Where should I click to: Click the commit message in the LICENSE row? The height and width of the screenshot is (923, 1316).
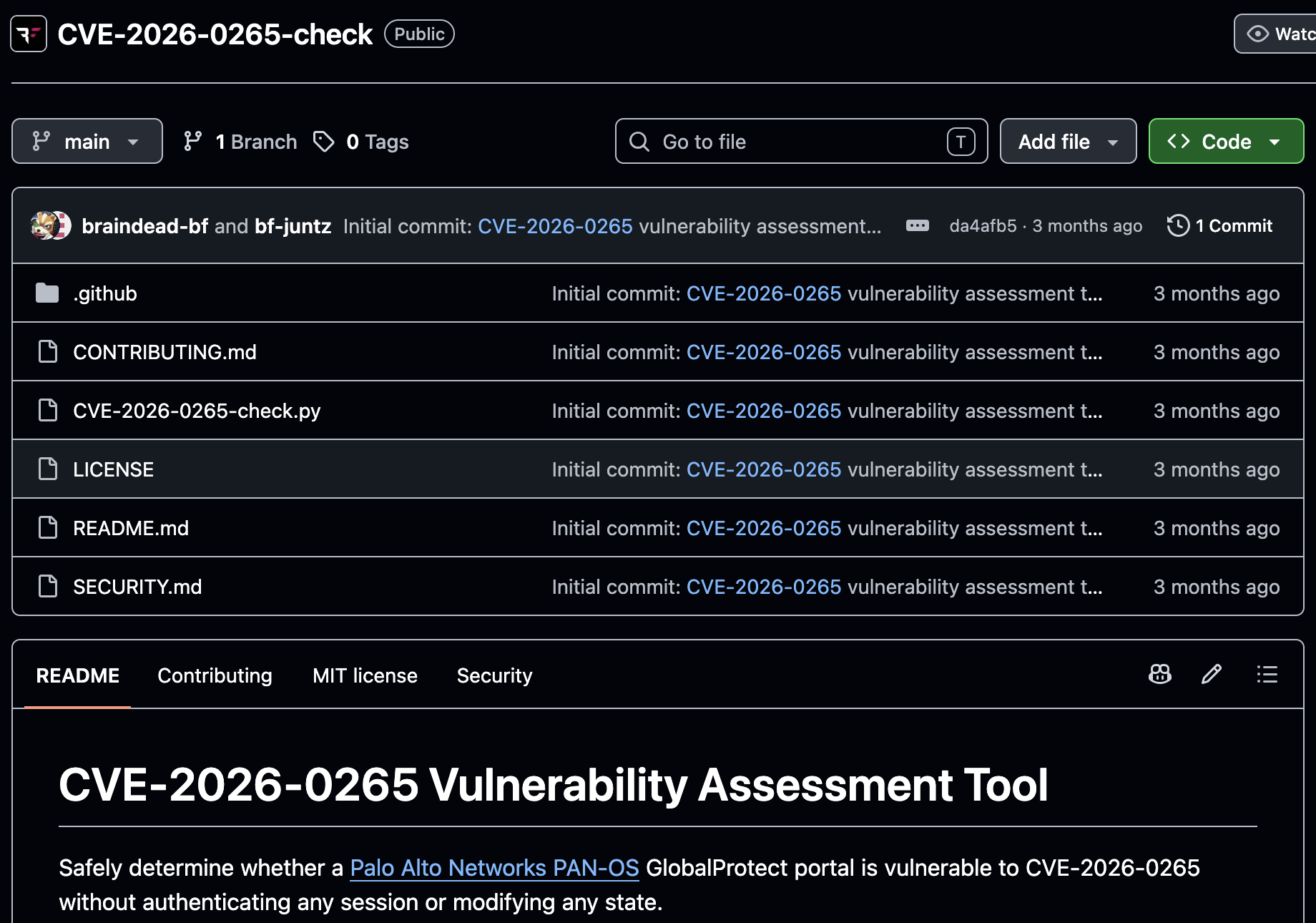tap(827, 469)
